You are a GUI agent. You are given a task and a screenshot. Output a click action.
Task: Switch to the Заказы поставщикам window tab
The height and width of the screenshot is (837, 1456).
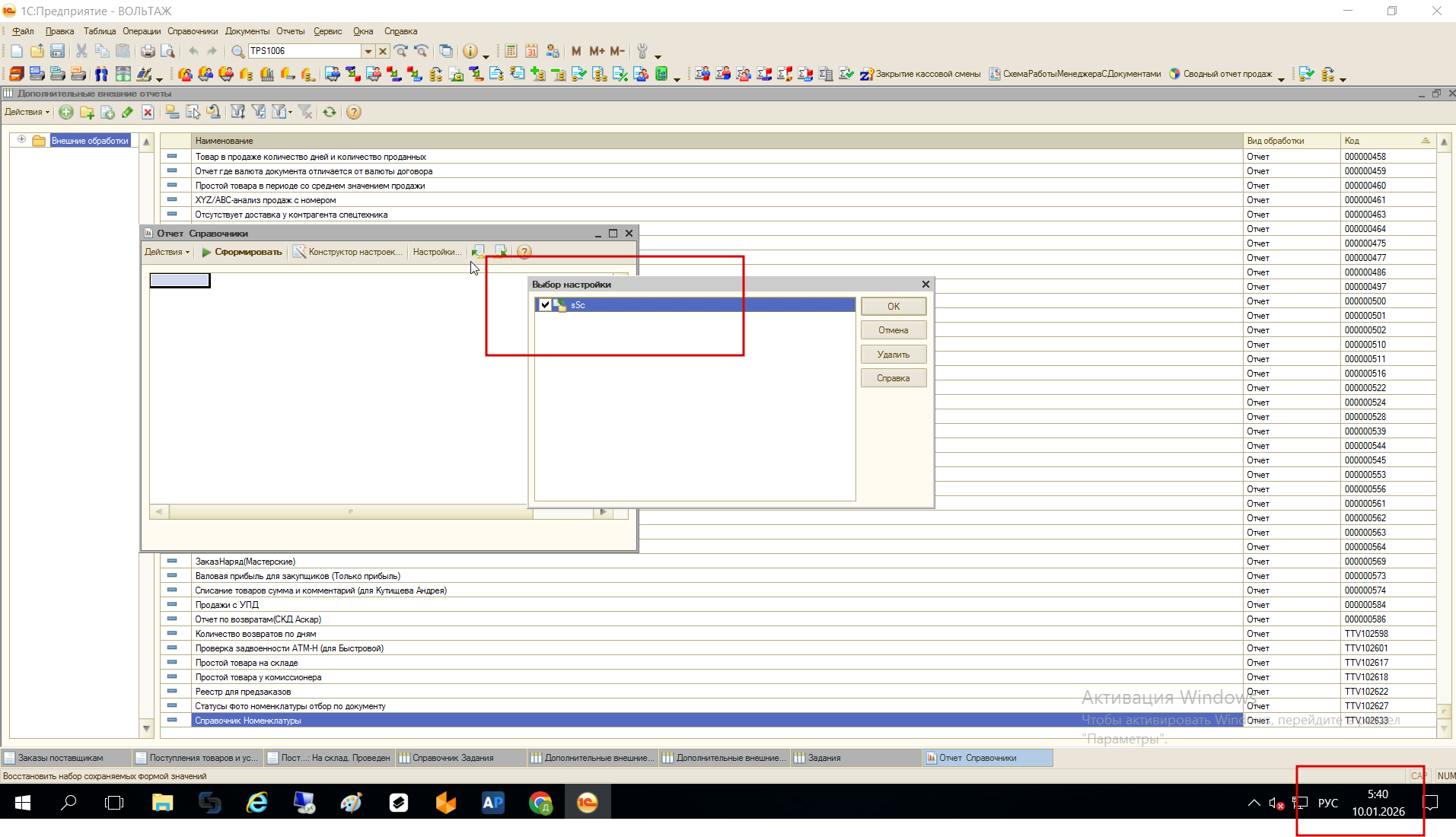(x=65, y=758)
